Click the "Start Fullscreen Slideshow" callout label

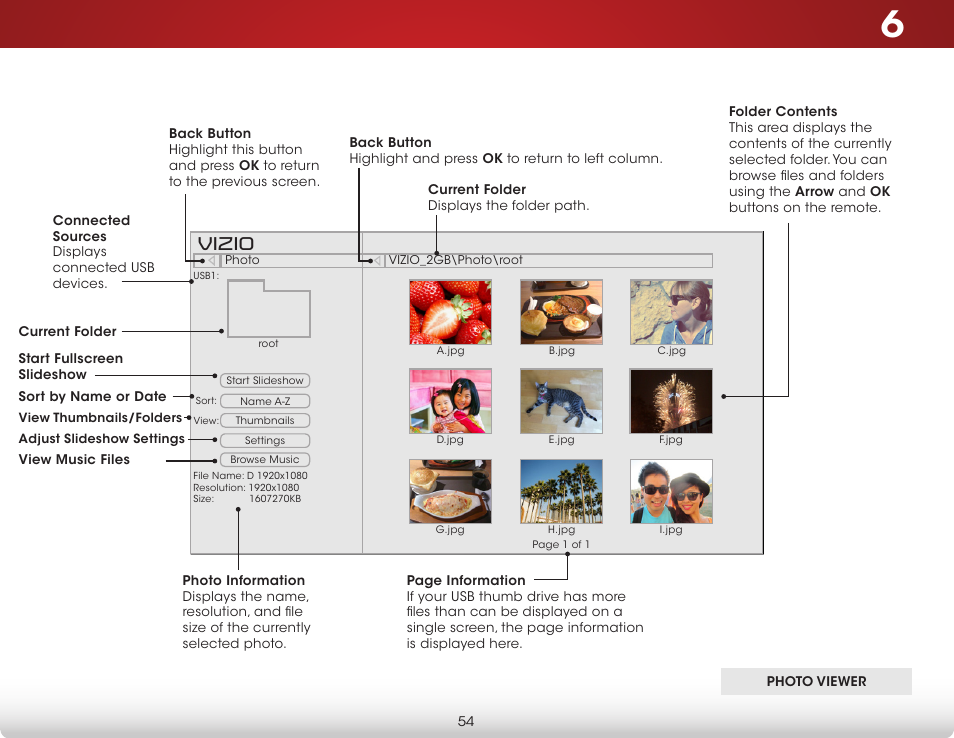(71, 366)
